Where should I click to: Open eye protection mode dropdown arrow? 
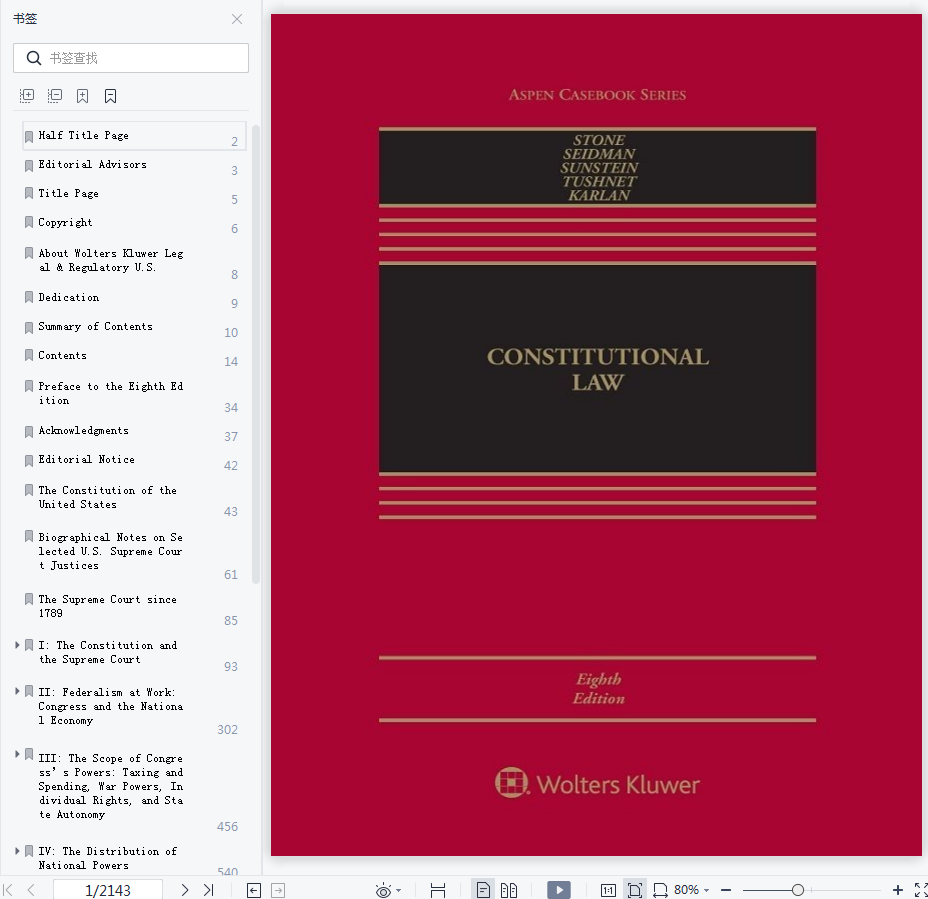click(x=398, y=890)
